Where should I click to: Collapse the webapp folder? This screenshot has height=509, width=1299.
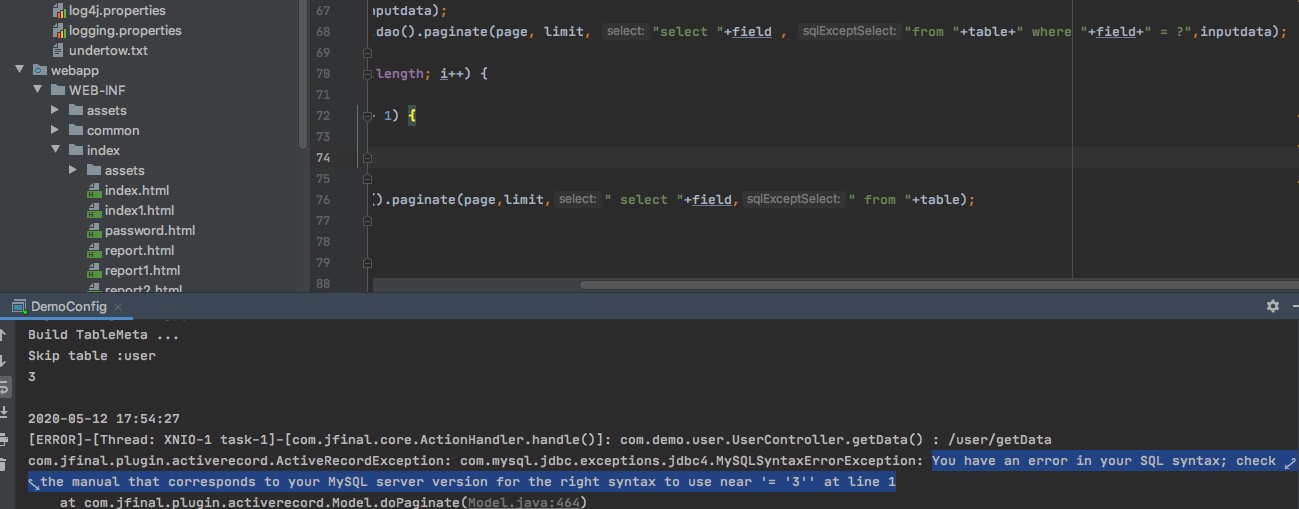[x=20, y=70]
